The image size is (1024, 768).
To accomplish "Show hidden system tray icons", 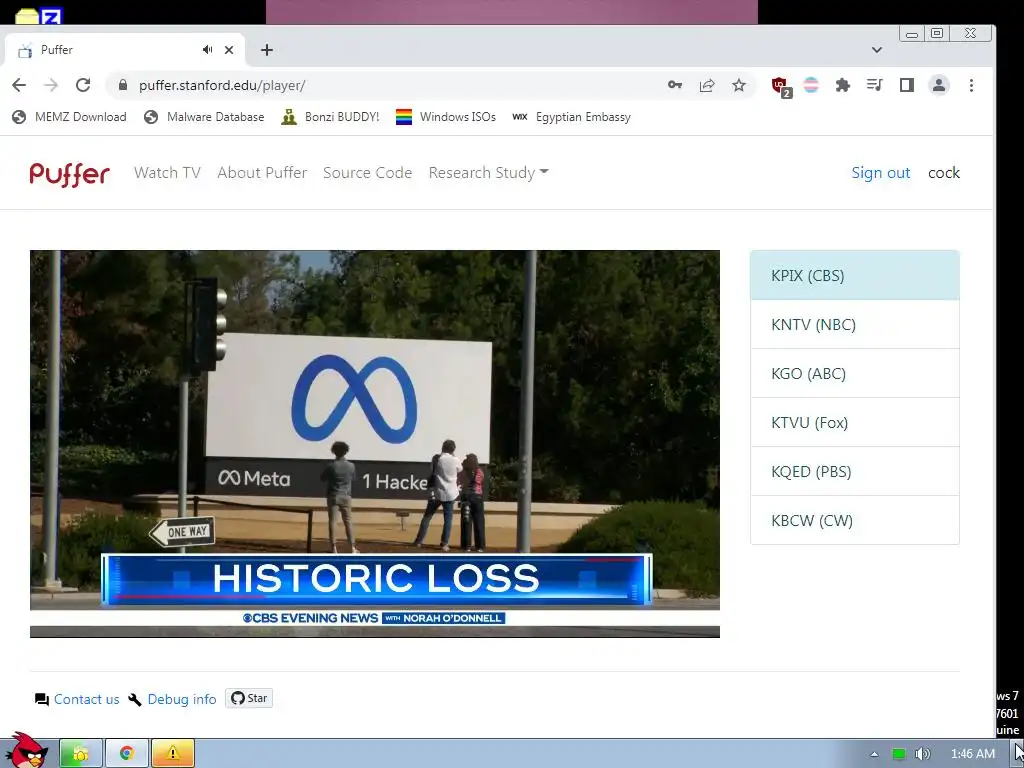I will (x=874, y=754).
